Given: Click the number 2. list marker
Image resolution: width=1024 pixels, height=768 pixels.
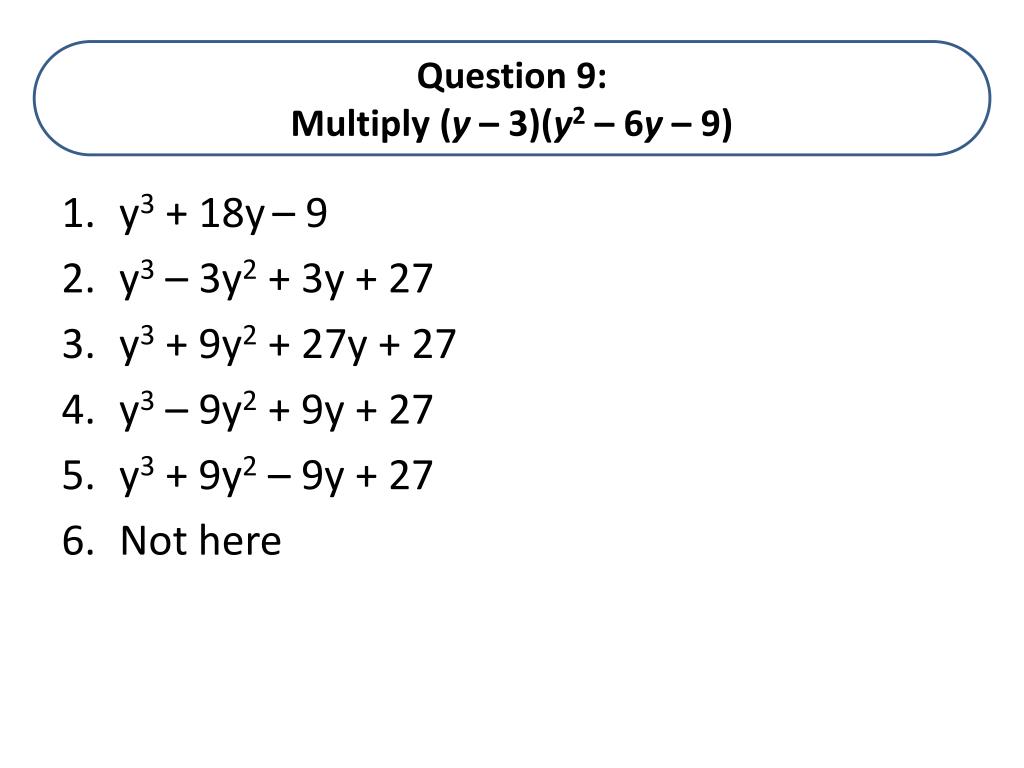Looking at the screenshot, I should 78,280.
